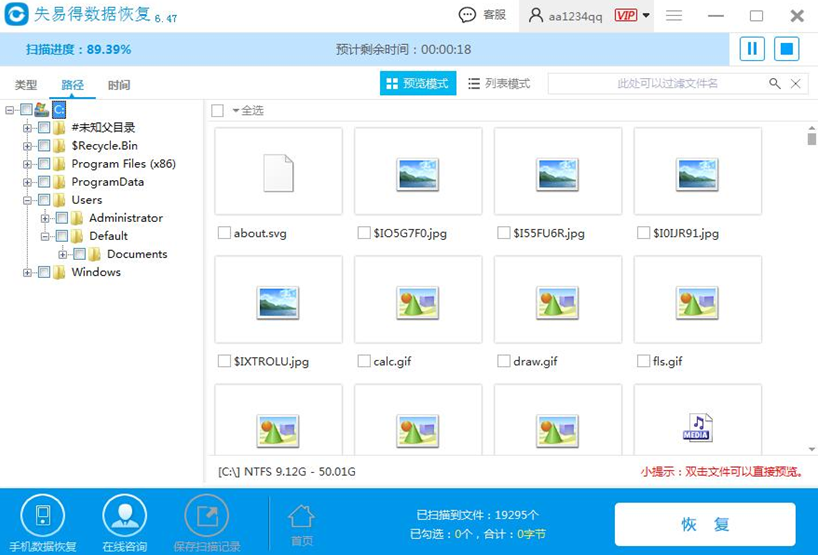Image resolution: width=818 pixels, height=555 pixels.
Task: Expand the Windows tree node
Action: pos(27,272)
